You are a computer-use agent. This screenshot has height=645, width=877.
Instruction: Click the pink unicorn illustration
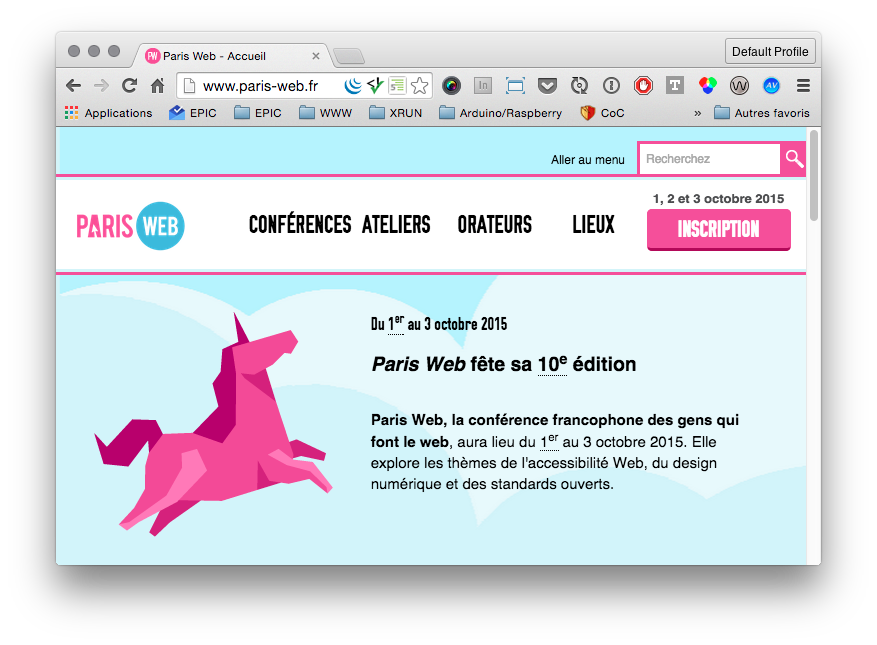coord(213,425)
